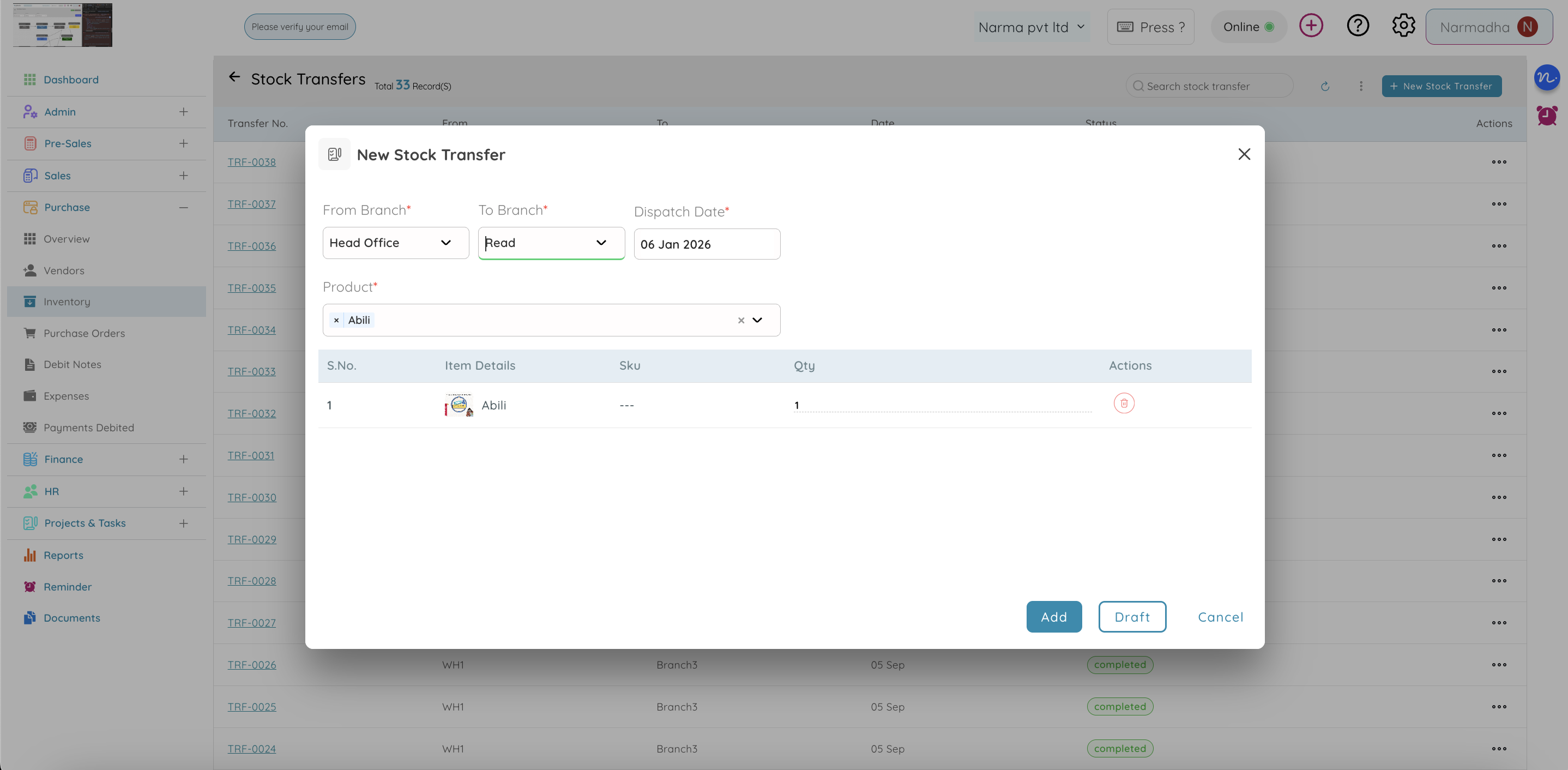Save transfer with the Draft button
1568x770 pixels.
coord(1131,617)
